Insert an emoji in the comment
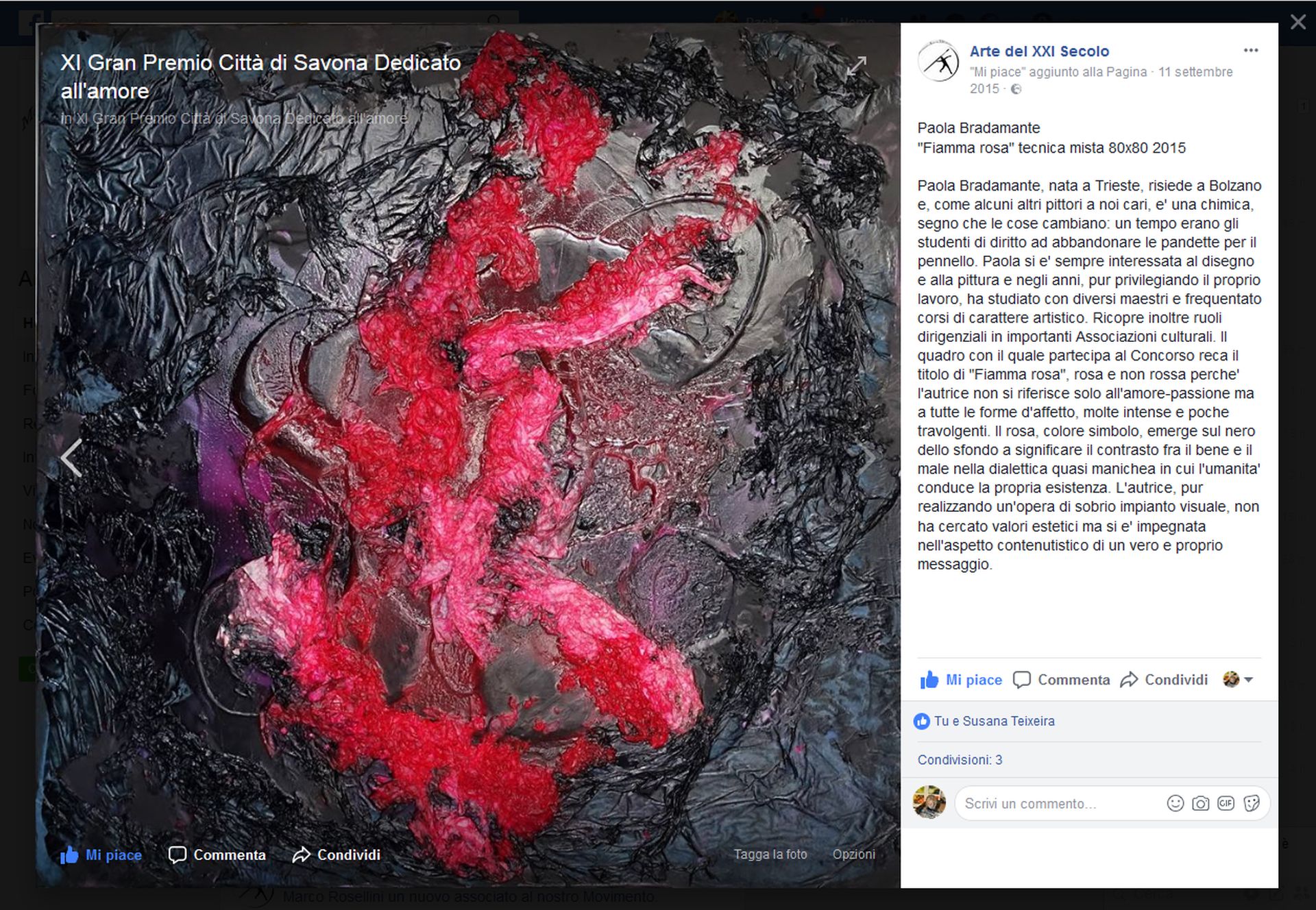 pyautogui.click(x=1175, y=803)
